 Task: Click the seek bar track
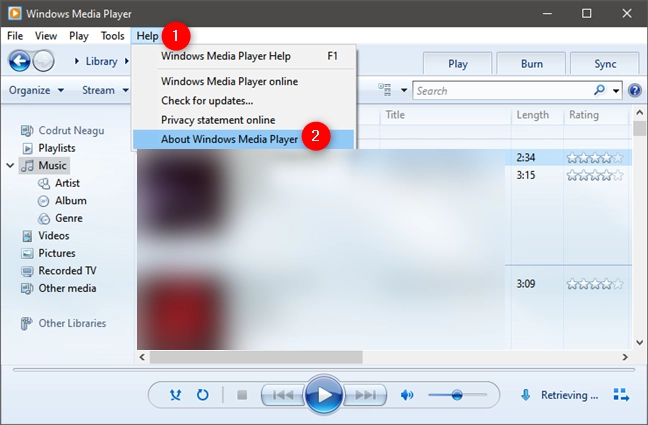tap(324, 370)
